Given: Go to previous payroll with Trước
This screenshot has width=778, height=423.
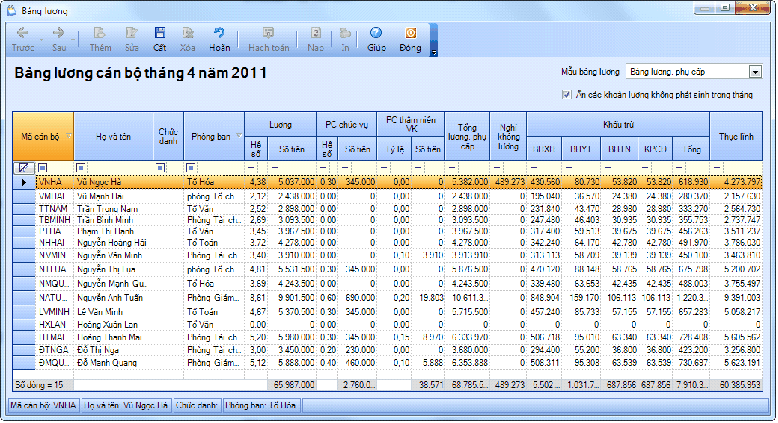Looking at the screenshot, I should click(x=23, y=40).
